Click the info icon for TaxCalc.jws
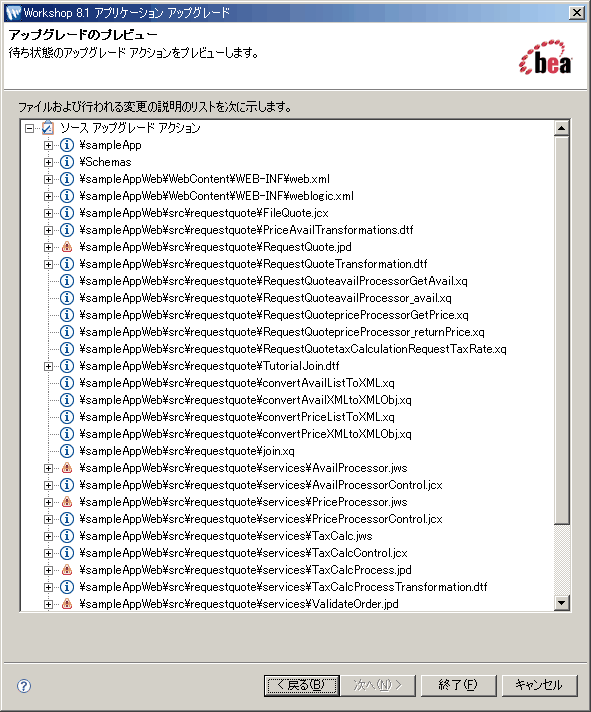Viewport: 591px width, 712px height. pos(67,536)
